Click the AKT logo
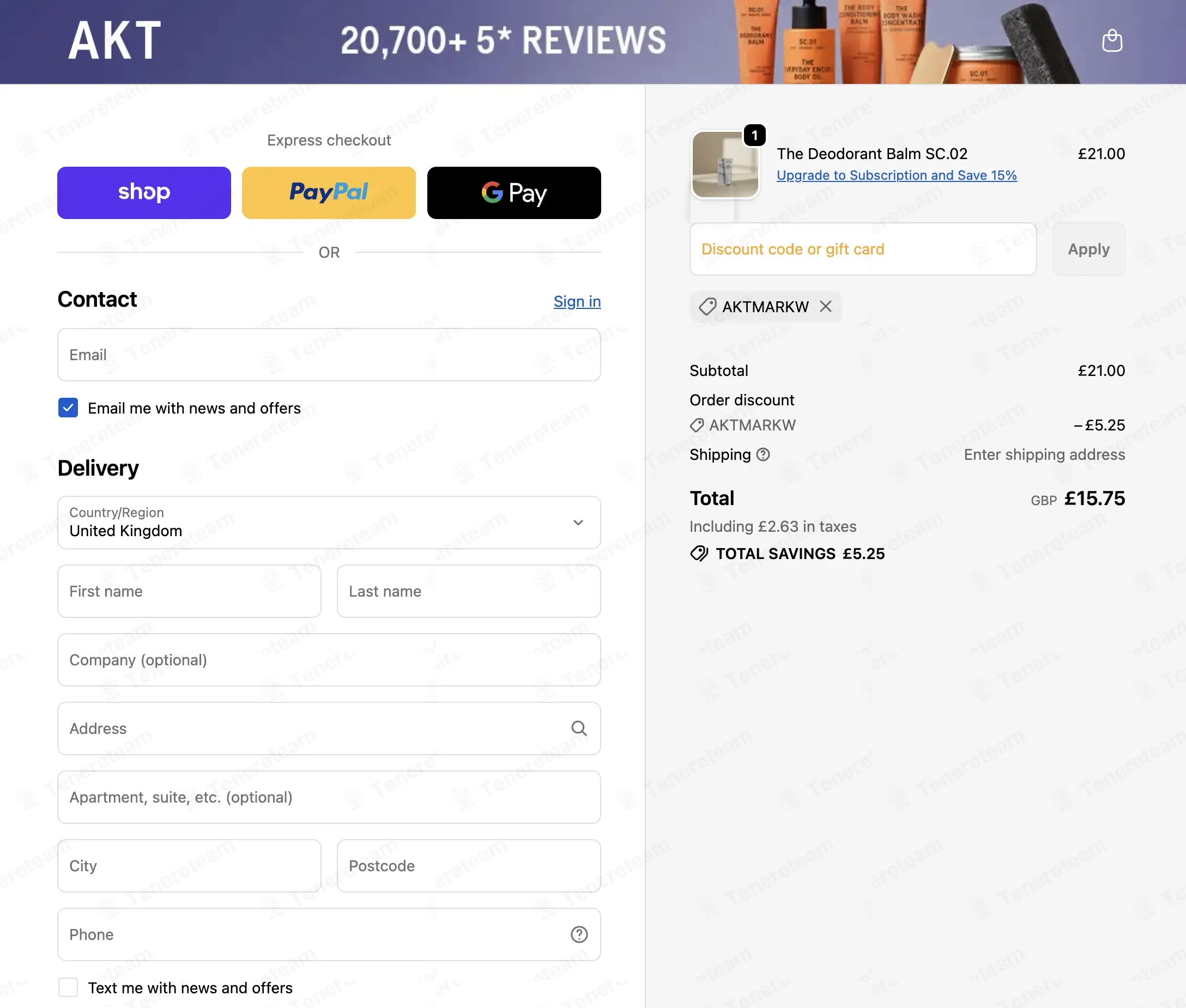 point(115,40)
